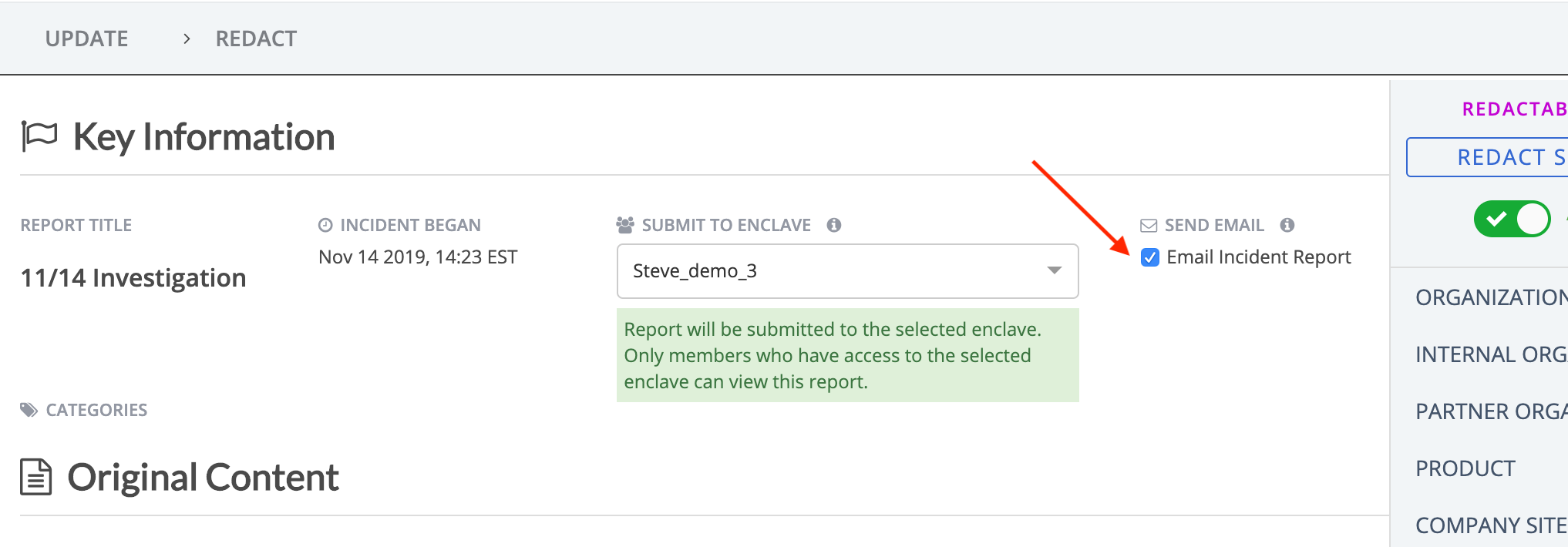Uncheck the Email Incident Report checkbox
This screenshot has width=1568, height=547.
pos(1149,257)
